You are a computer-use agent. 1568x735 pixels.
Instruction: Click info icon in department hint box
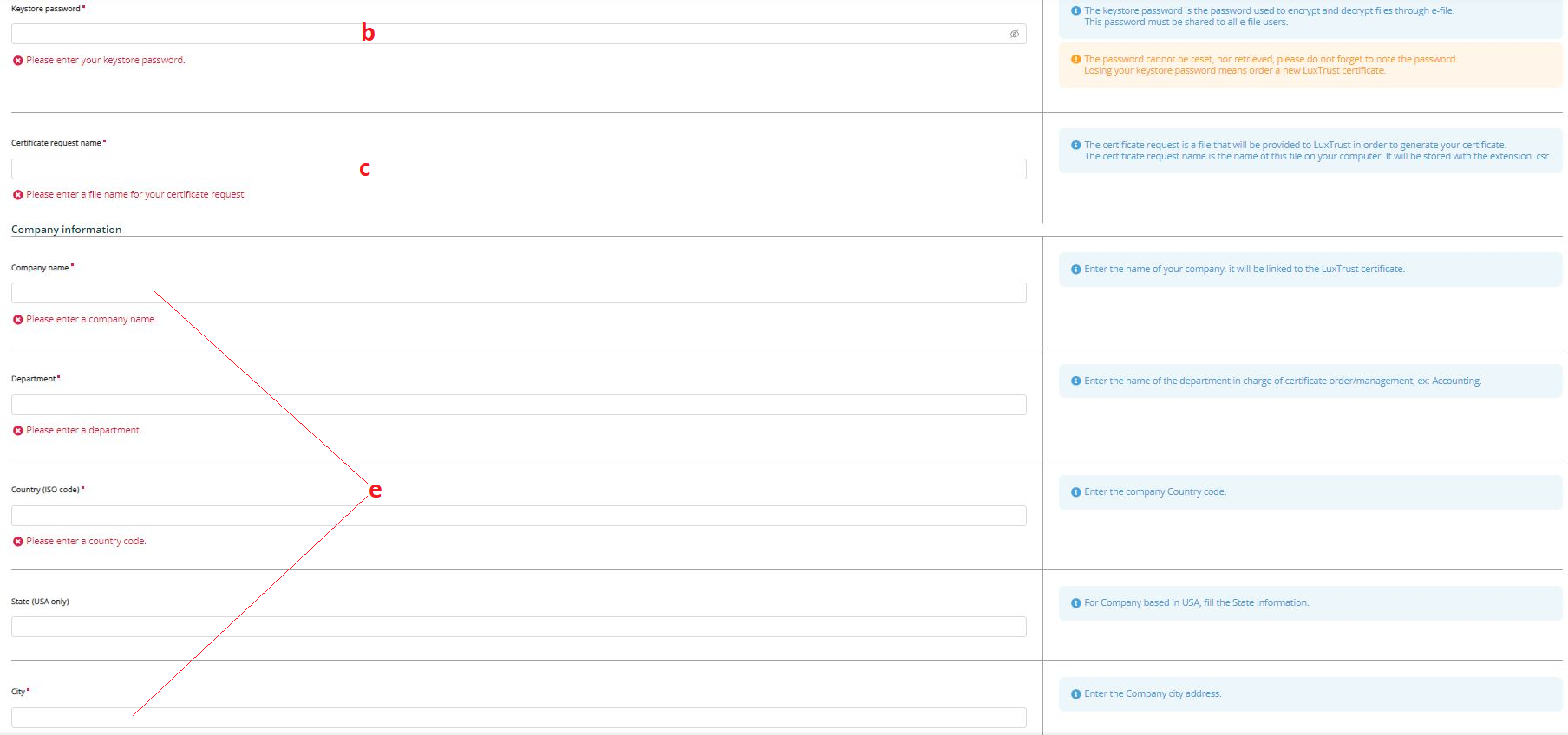pos(1075,381)
